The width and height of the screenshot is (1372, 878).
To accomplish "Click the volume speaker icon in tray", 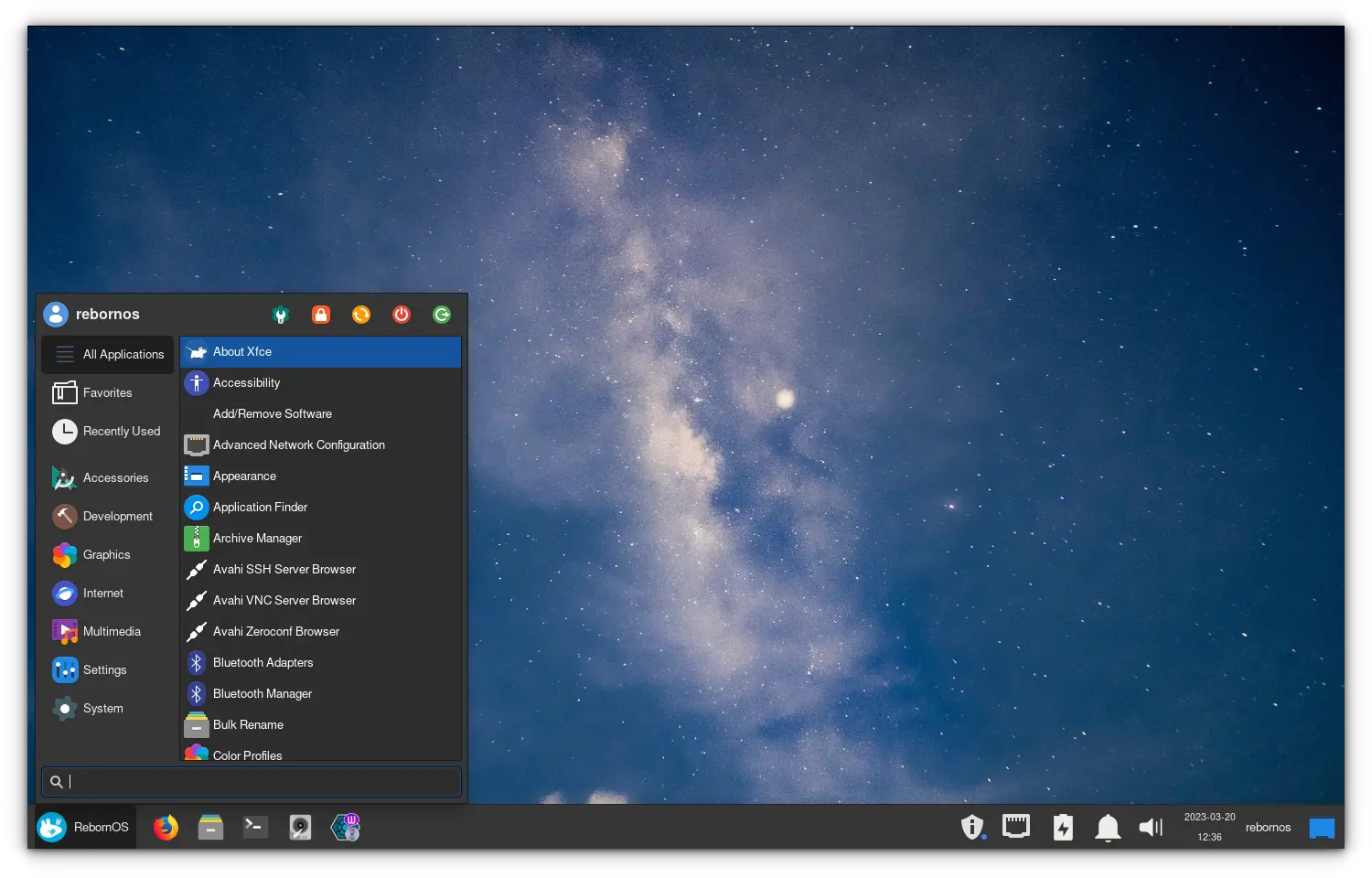I will point(1151,828).
